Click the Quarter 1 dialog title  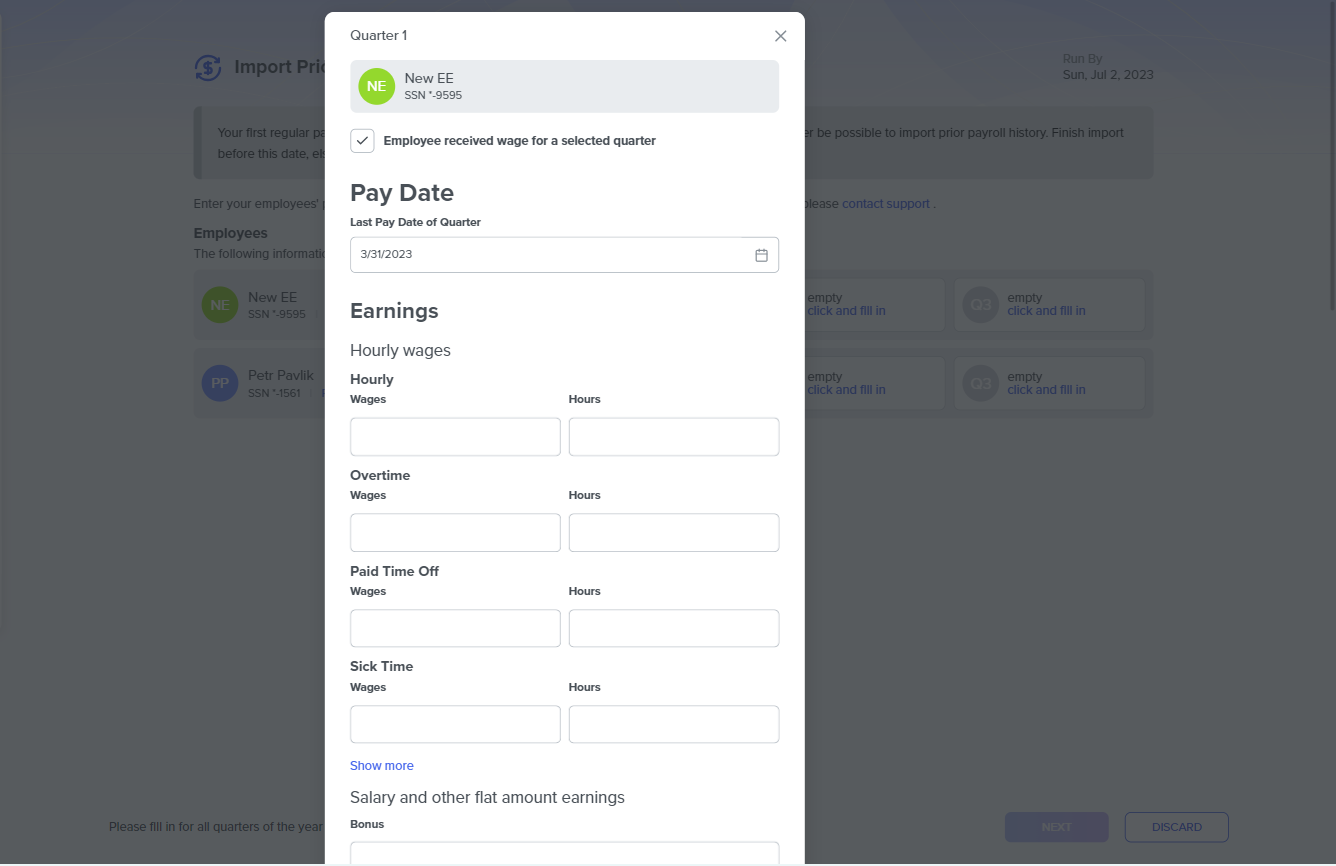point(378,36)
